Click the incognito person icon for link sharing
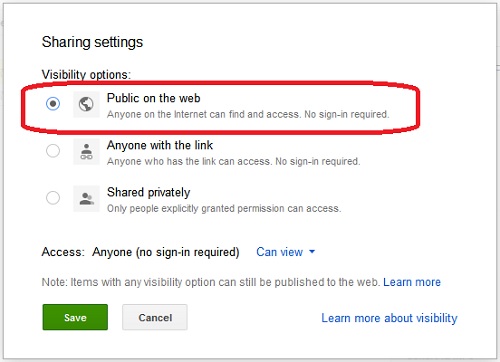 [x=86, y=152]
